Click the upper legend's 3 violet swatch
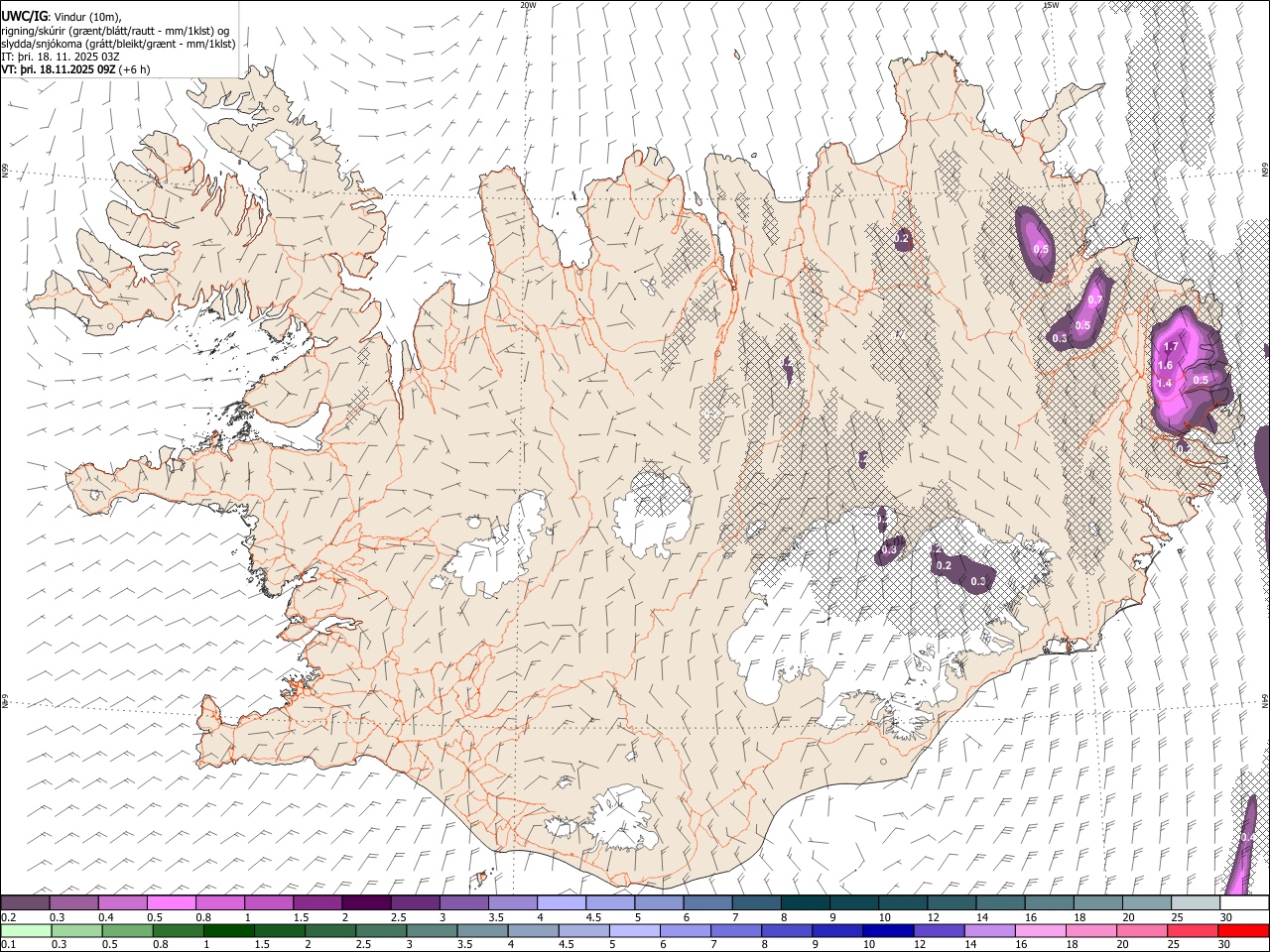This screenshot has height=952, width=1270. tap(464, 902)
